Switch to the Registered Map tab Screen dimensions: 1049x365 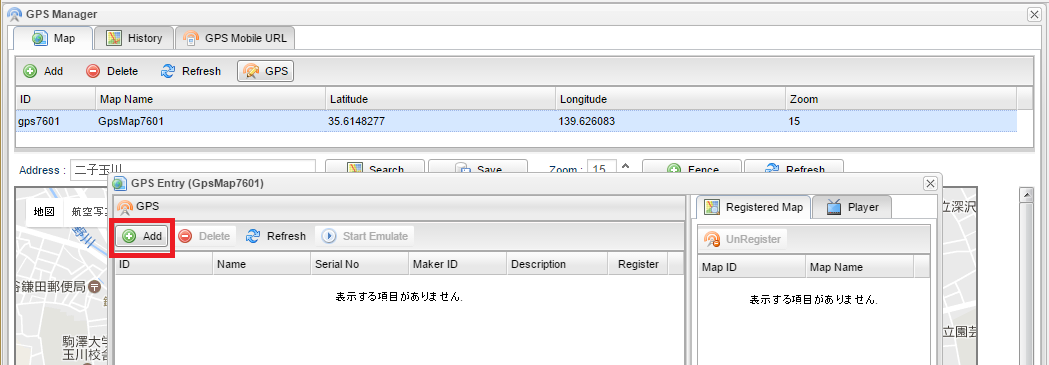pyautogui.click(x=754, y=207)
